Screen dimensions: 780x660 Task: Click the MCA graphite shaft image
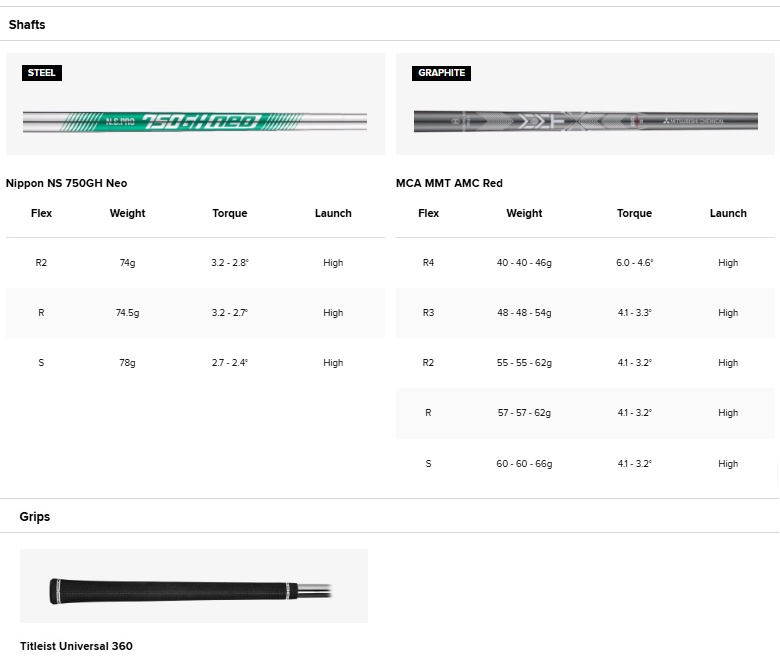click(x=586, y=122)
